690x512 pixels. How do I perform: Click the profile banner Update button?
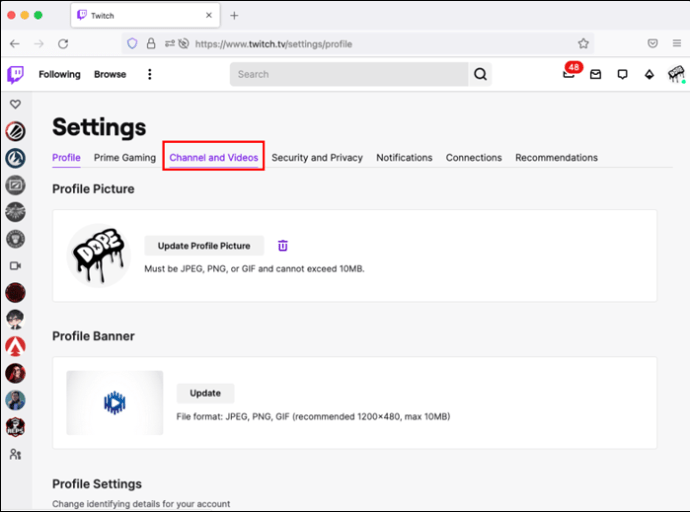(205, 393)
